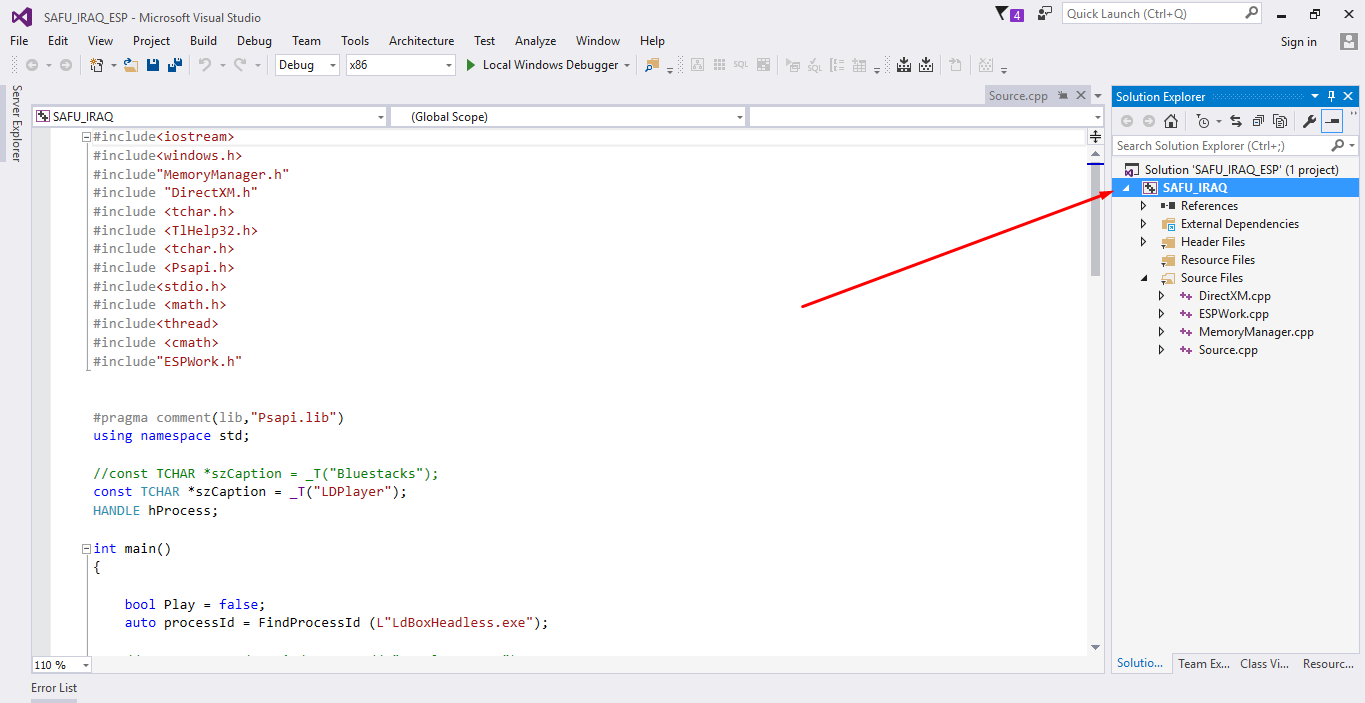Image resolution: width=1365 pixels, height=703 pixels.
Task: Click the Save All toolbar icon
Action: (175, 65)
